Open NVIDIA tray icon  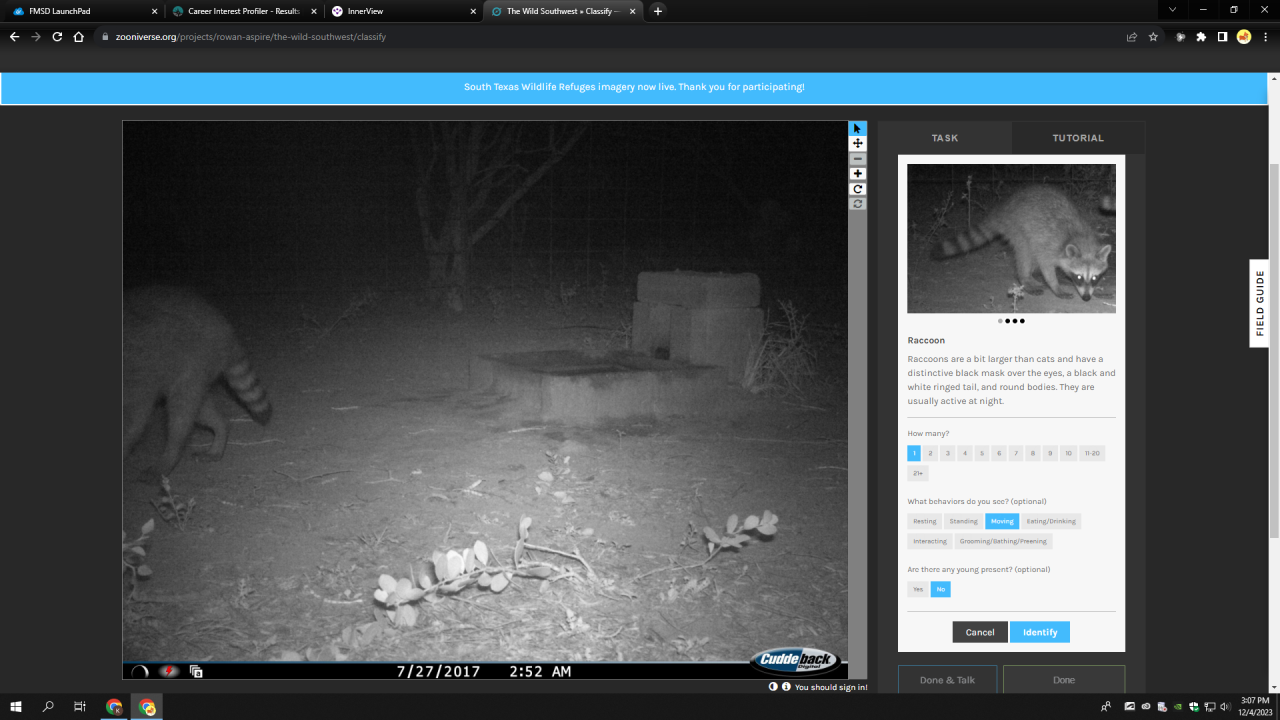click(1178, 707)
